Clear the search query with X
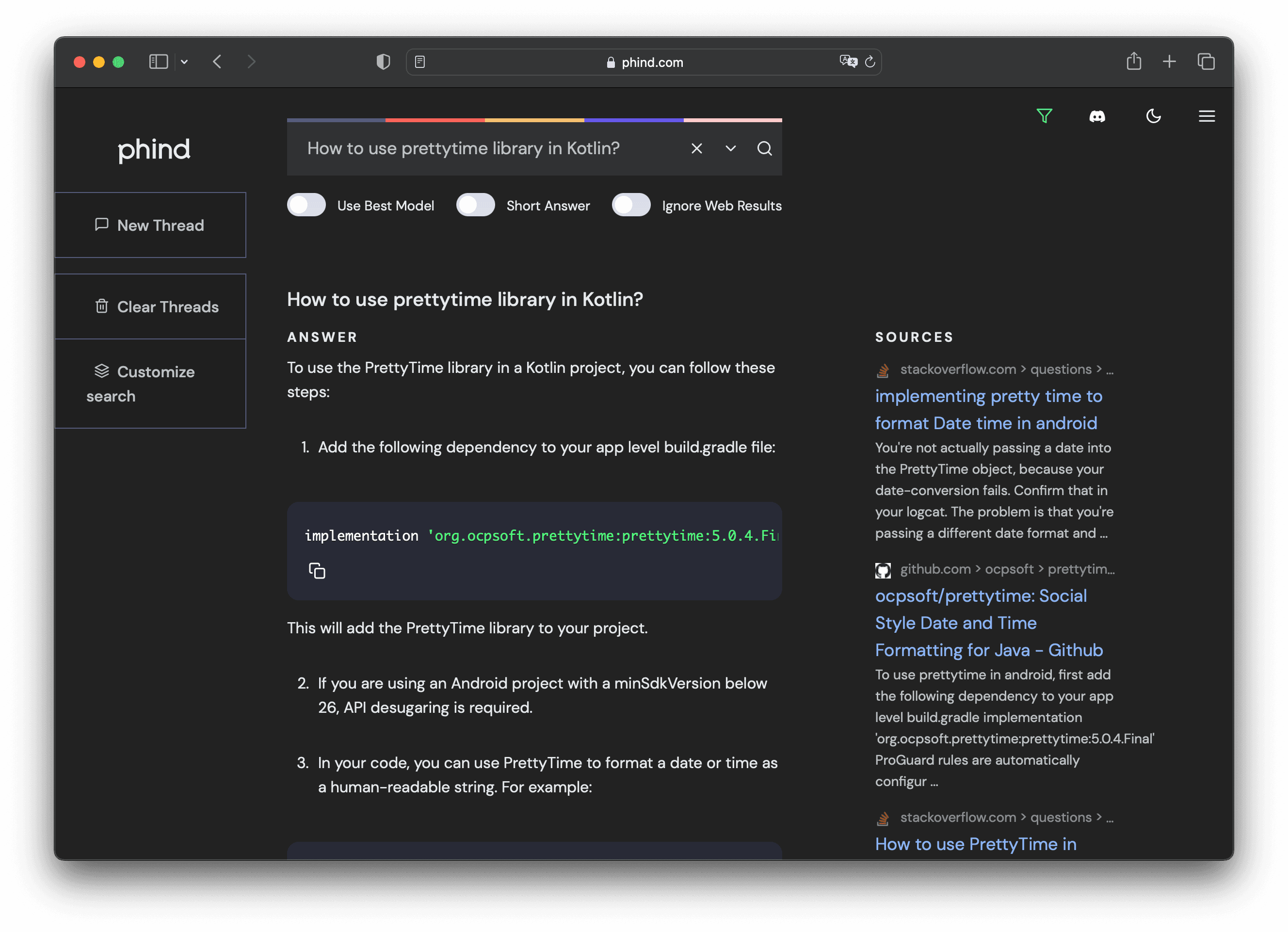The width and height of the screenshot is (1288, 932). click(696, 148)
